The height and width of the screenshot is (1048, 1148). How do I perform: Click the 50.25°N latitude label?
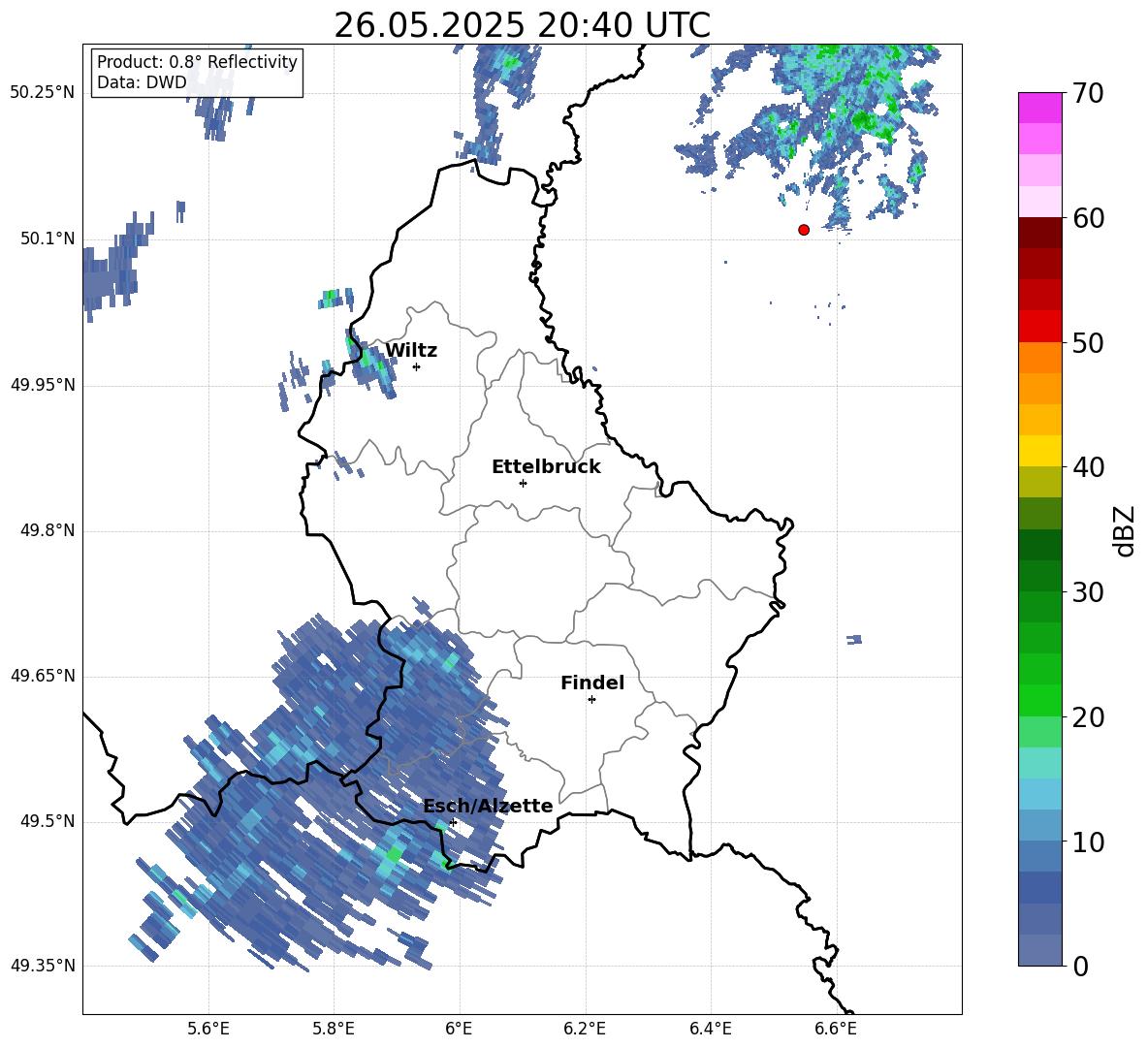point(43,93)
